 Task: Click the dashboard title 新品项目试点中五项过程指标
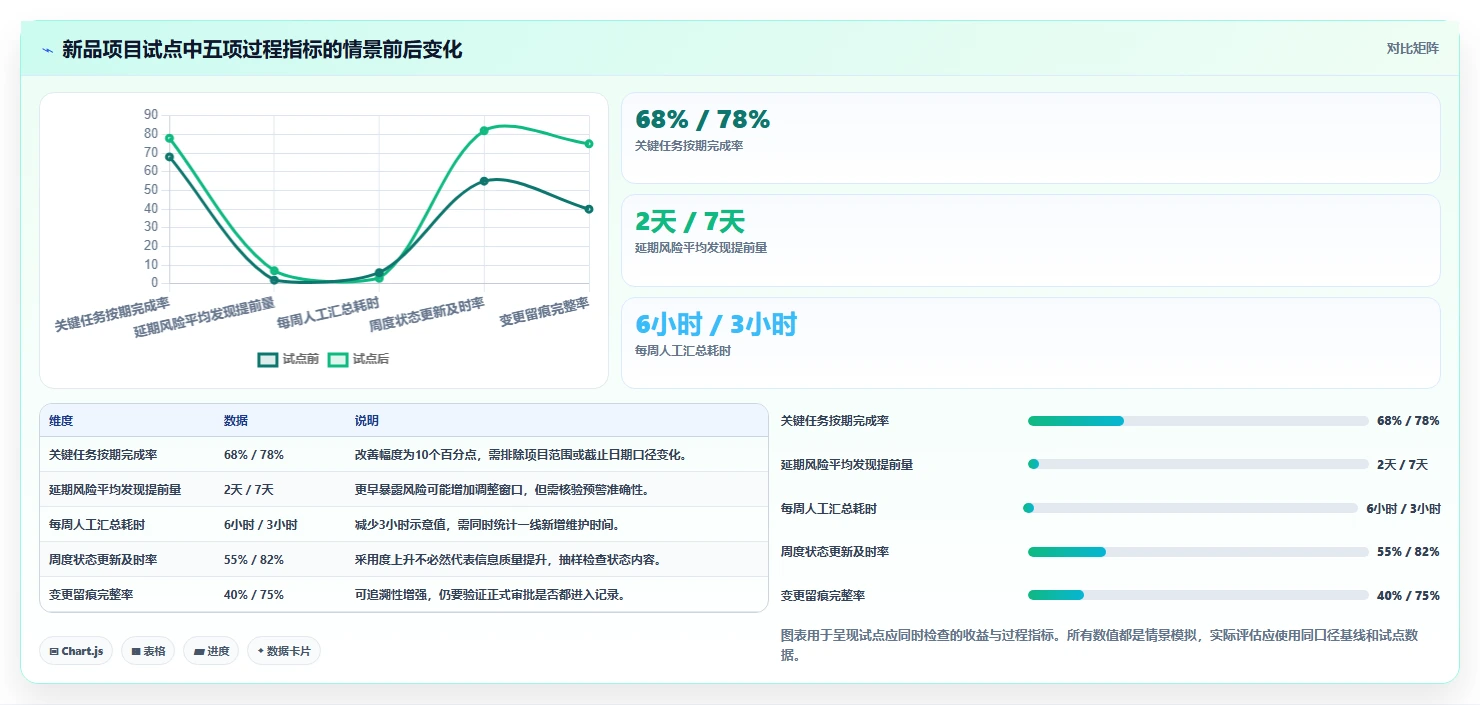(262, 49)
